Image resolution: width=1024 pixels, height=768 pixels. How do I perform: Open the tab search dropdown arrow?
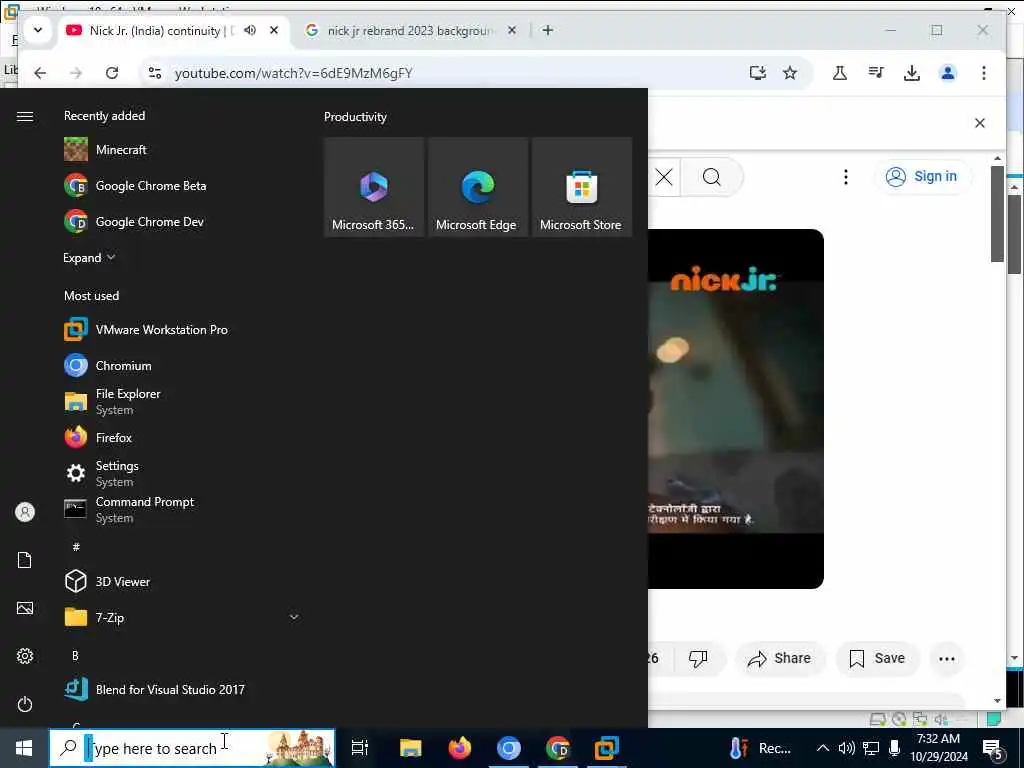[38, 30]
